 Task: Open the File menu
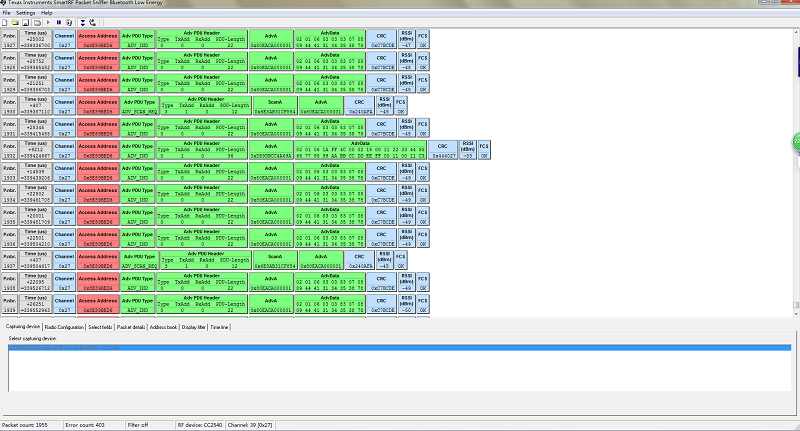pos(6,13)
